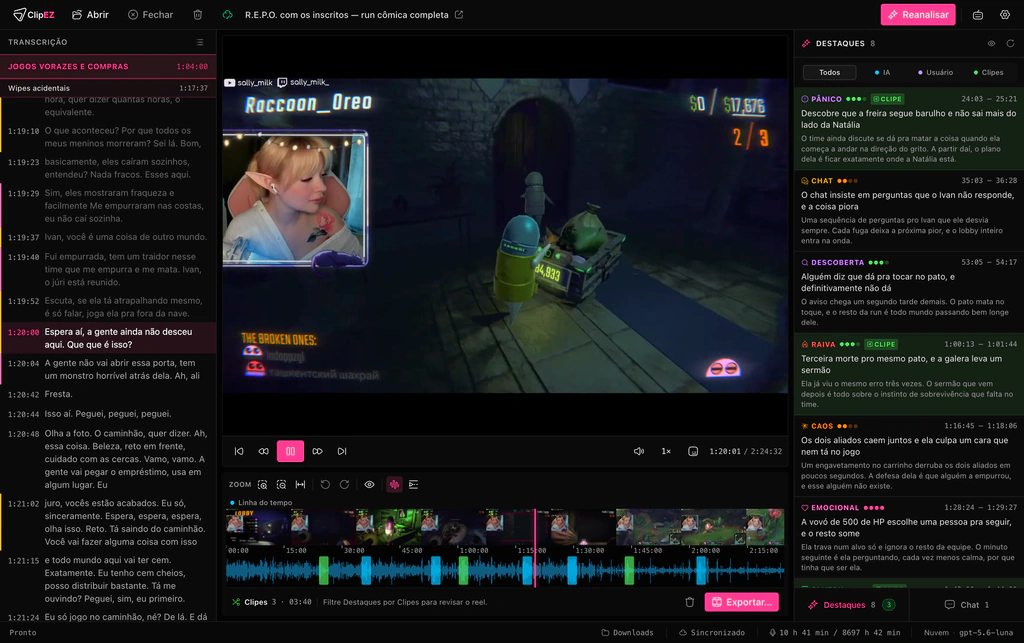Viewport: 1024px width, 643px height.
Task: Toggle picture-in-picture mode icon in player
Action: coord(693,451)
